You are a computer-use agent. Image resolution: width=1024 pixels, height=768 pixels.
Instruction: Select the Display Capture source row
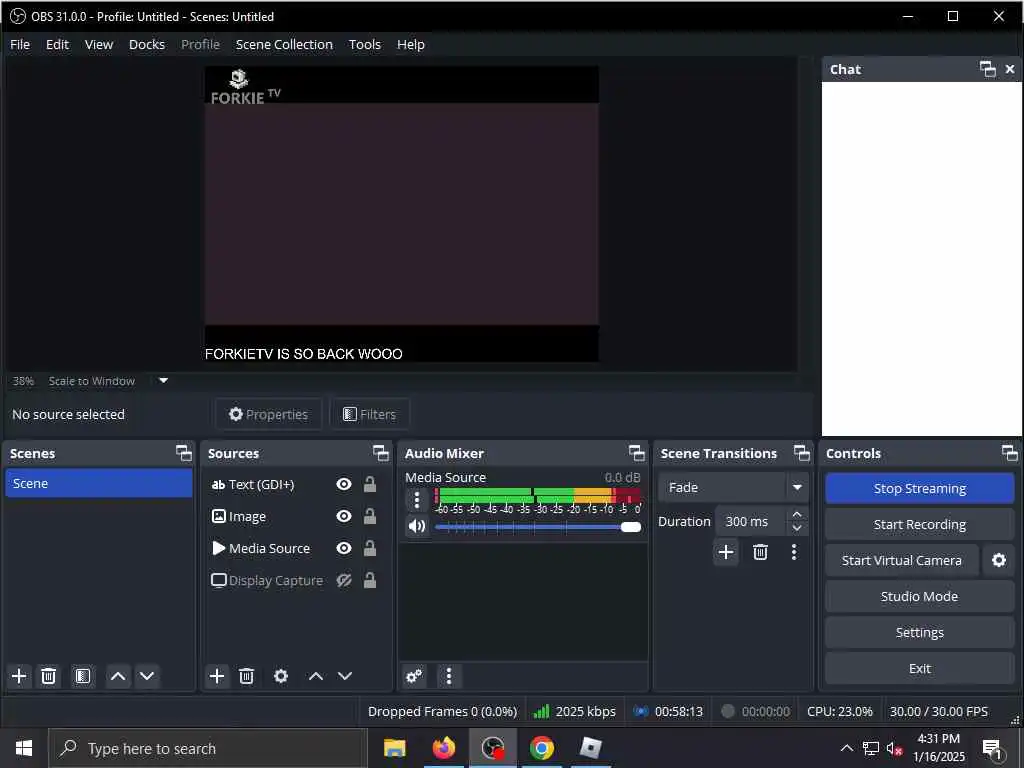pyautogui.click(x=295, y=580)
